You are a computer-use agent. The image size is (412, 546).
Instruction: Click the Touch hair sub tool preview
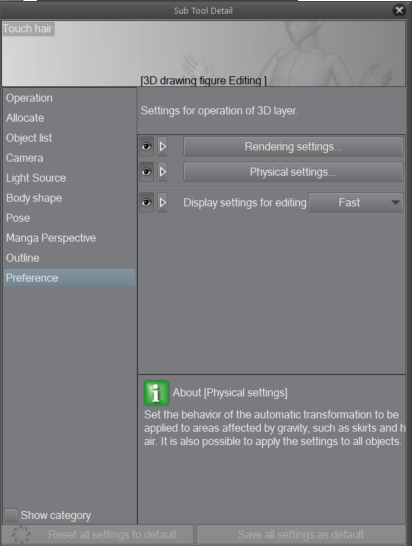tap(204, 54)
